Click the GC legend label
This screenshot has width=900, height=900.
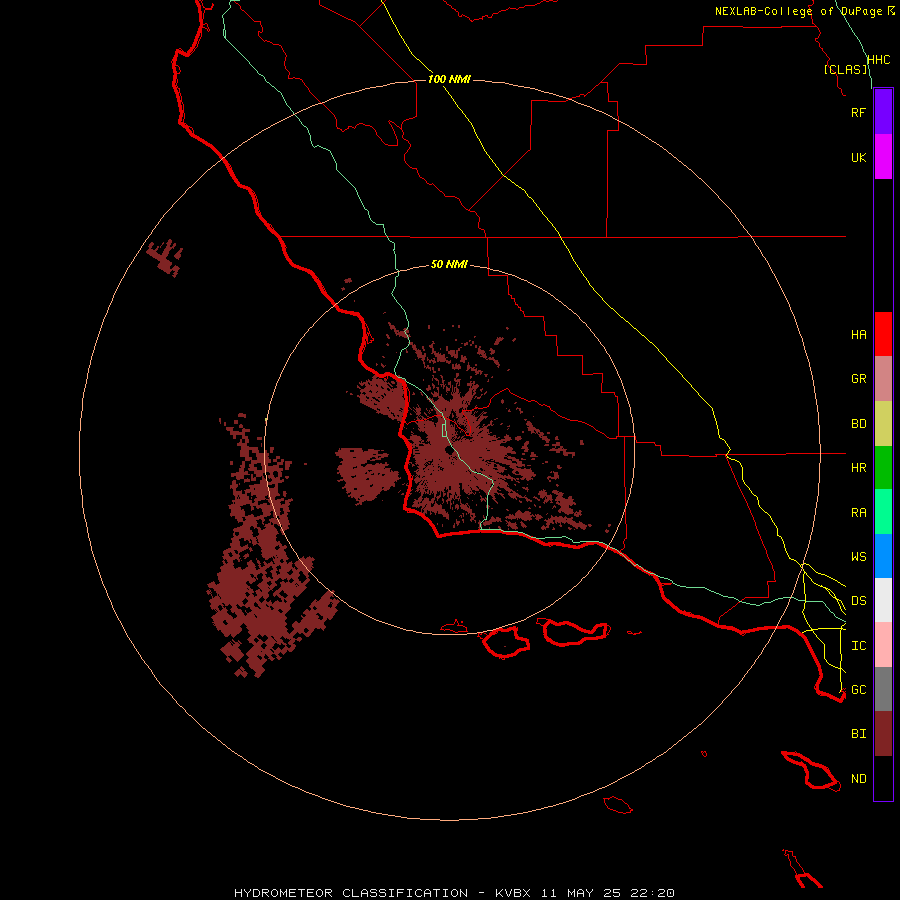(x=858, y=690)
